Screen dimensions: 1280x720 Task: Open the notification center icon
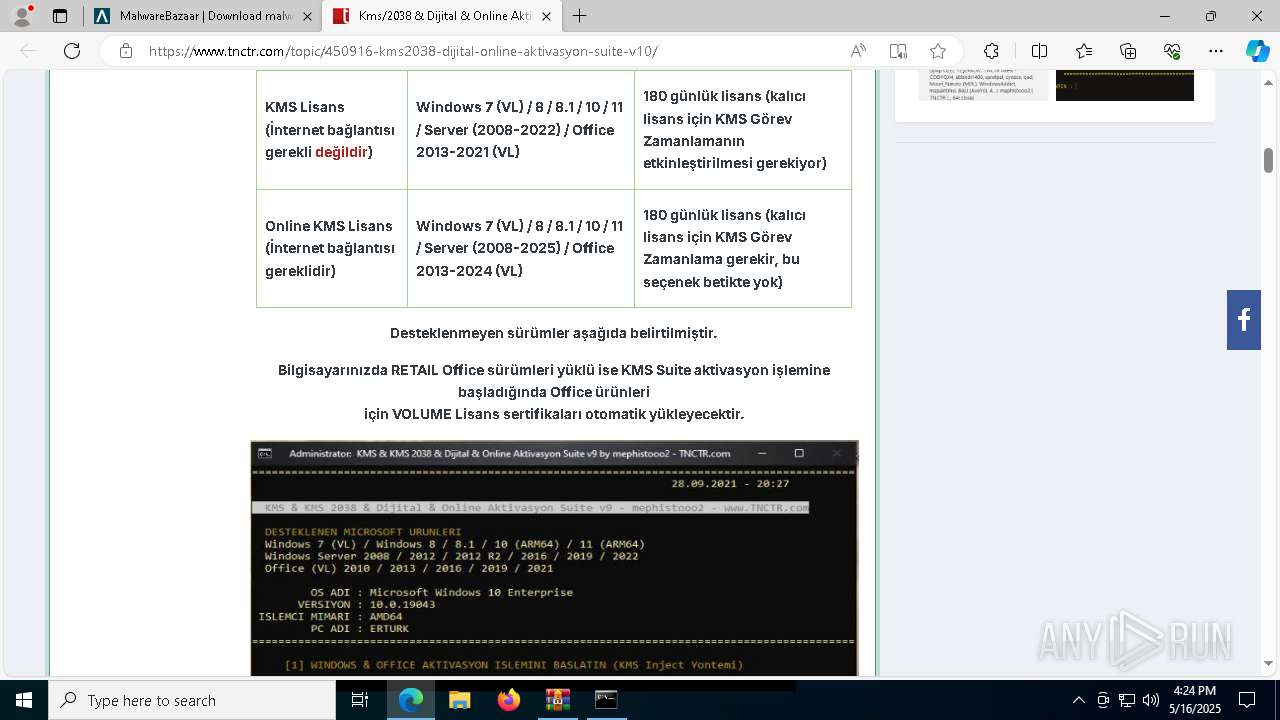tap(1247, 700)
